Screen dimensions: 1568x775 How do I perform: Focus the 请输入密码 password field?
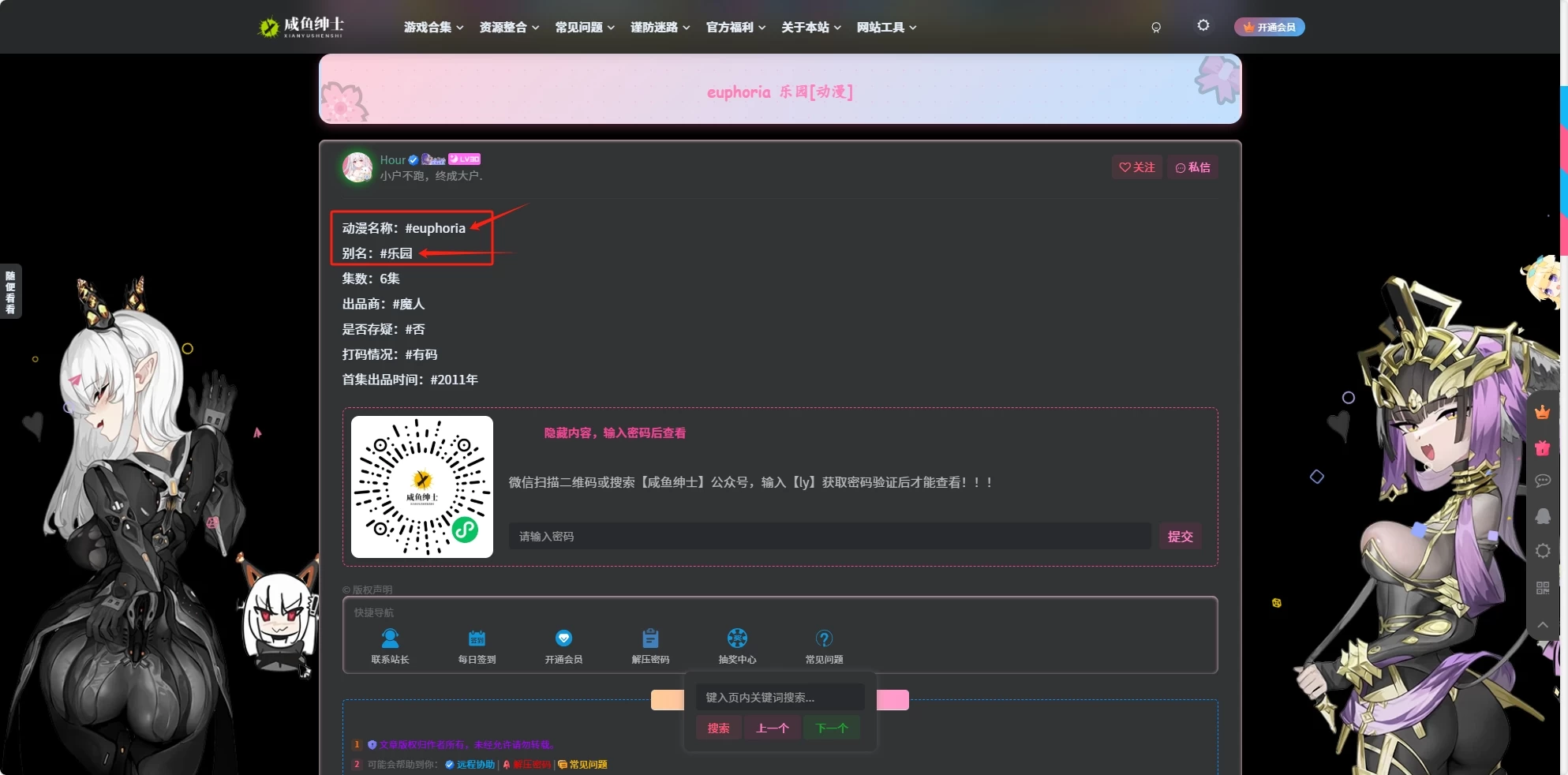click(x=830, y=536)
